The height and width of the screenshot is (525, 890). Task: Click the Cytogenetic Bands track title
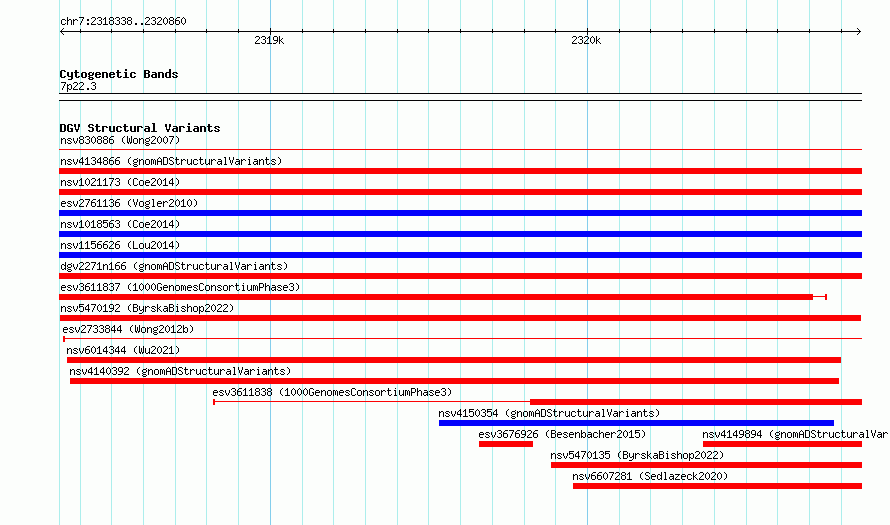pyautogui.click(x=119, y=74)
